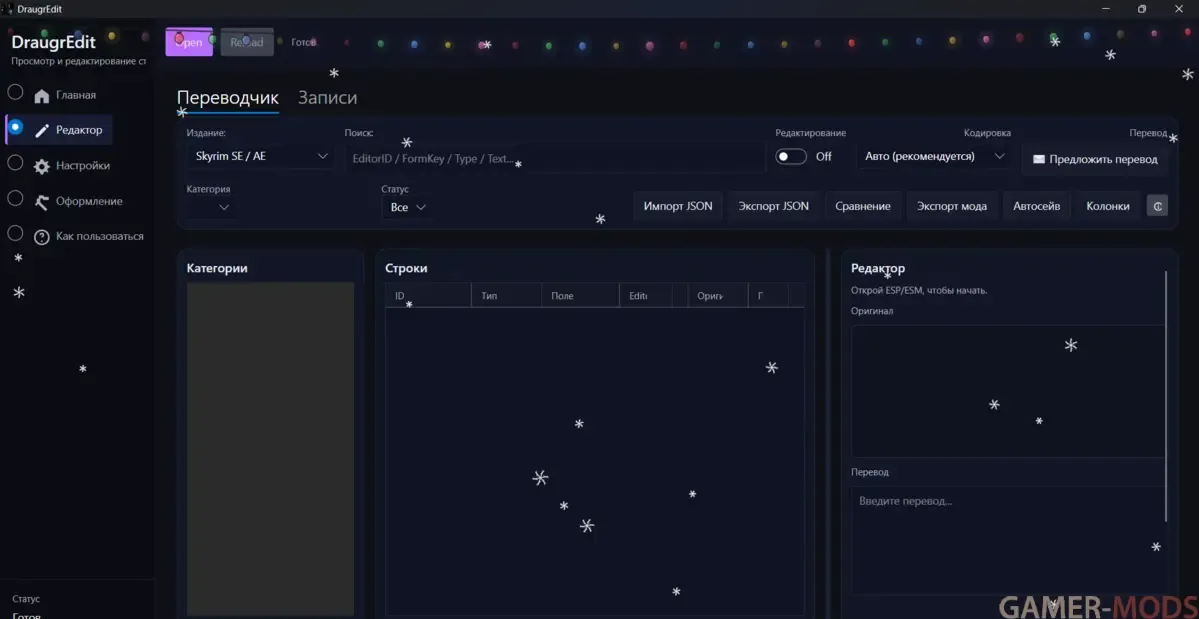Screen dimensions: 1199x619
Task: Click the home icon beside Главная
Action: [x=41, y=96]
